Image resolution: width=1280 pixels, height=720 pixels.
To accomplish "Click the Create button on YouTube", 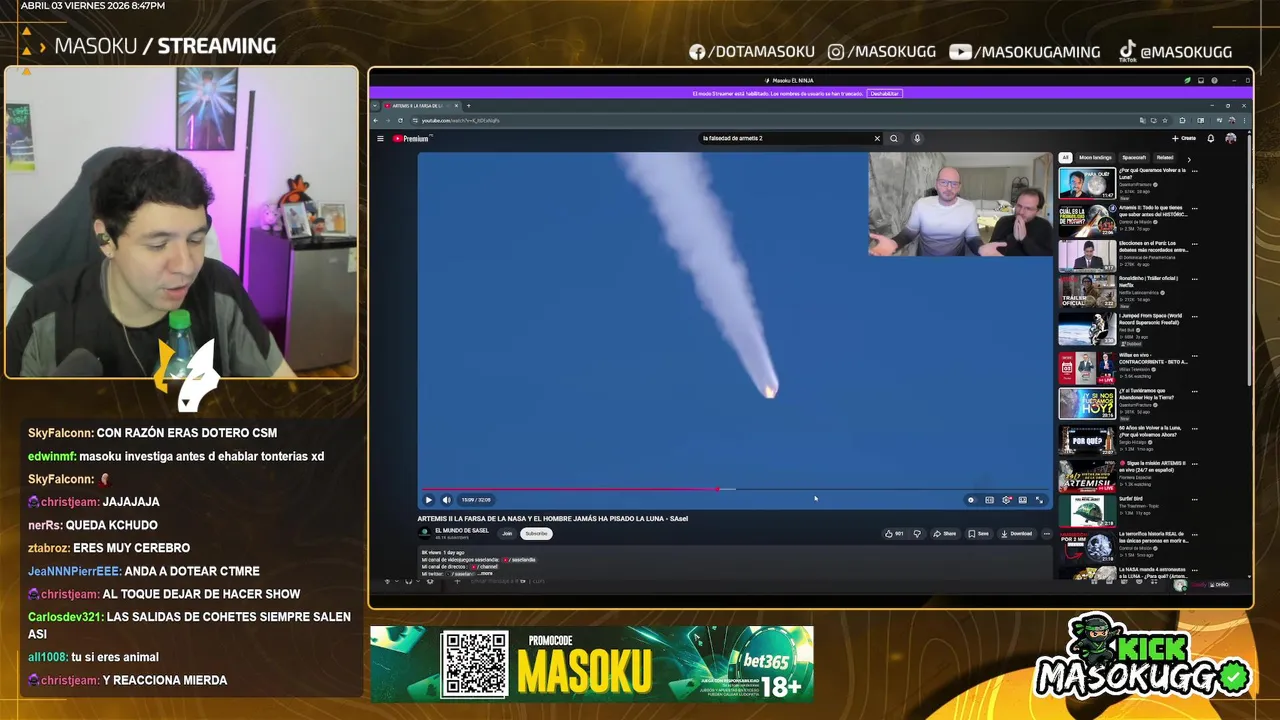I will point(1184,138).
